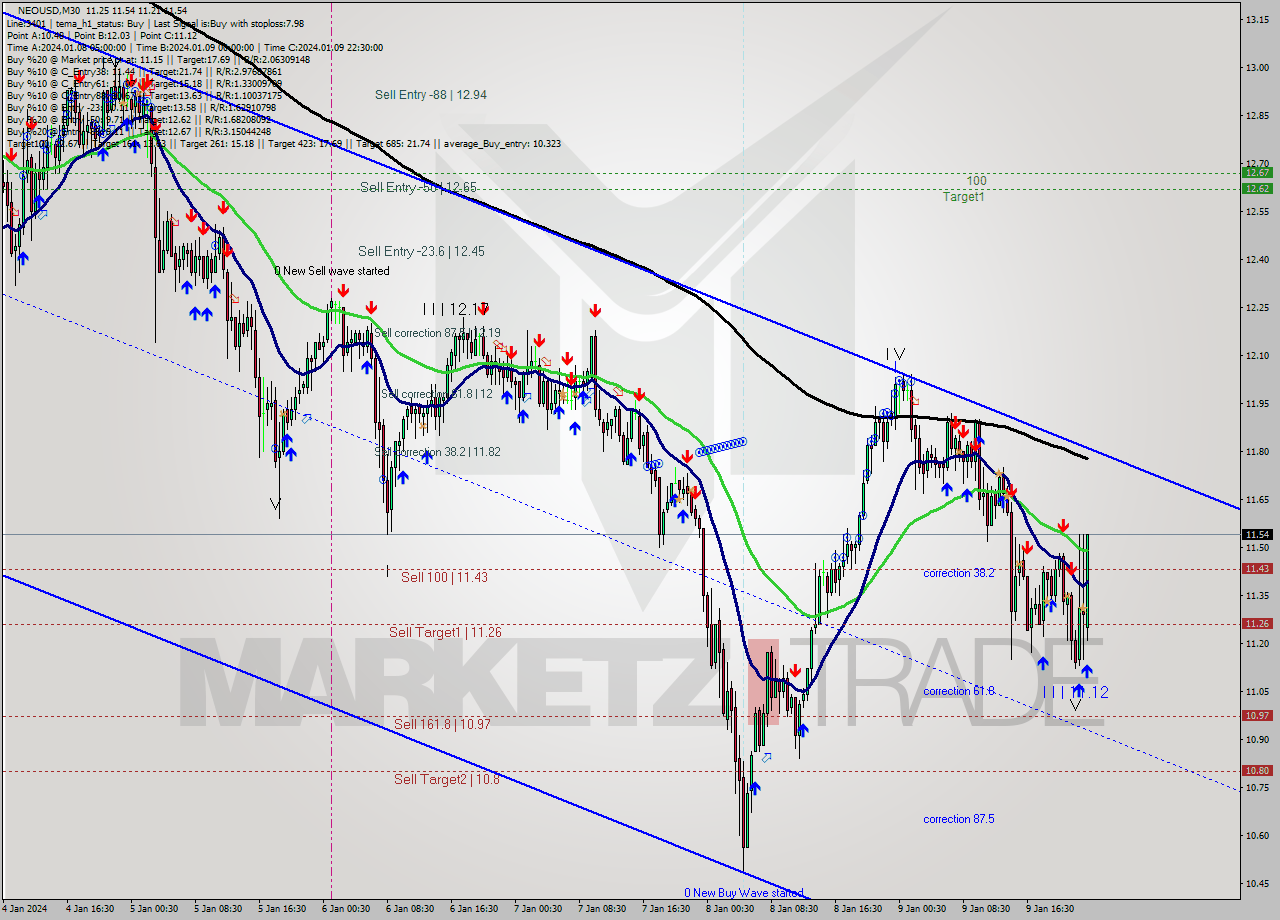
Task: Click the '6 Jan 00:30' time axis label
Action: (x=344, y=909)
